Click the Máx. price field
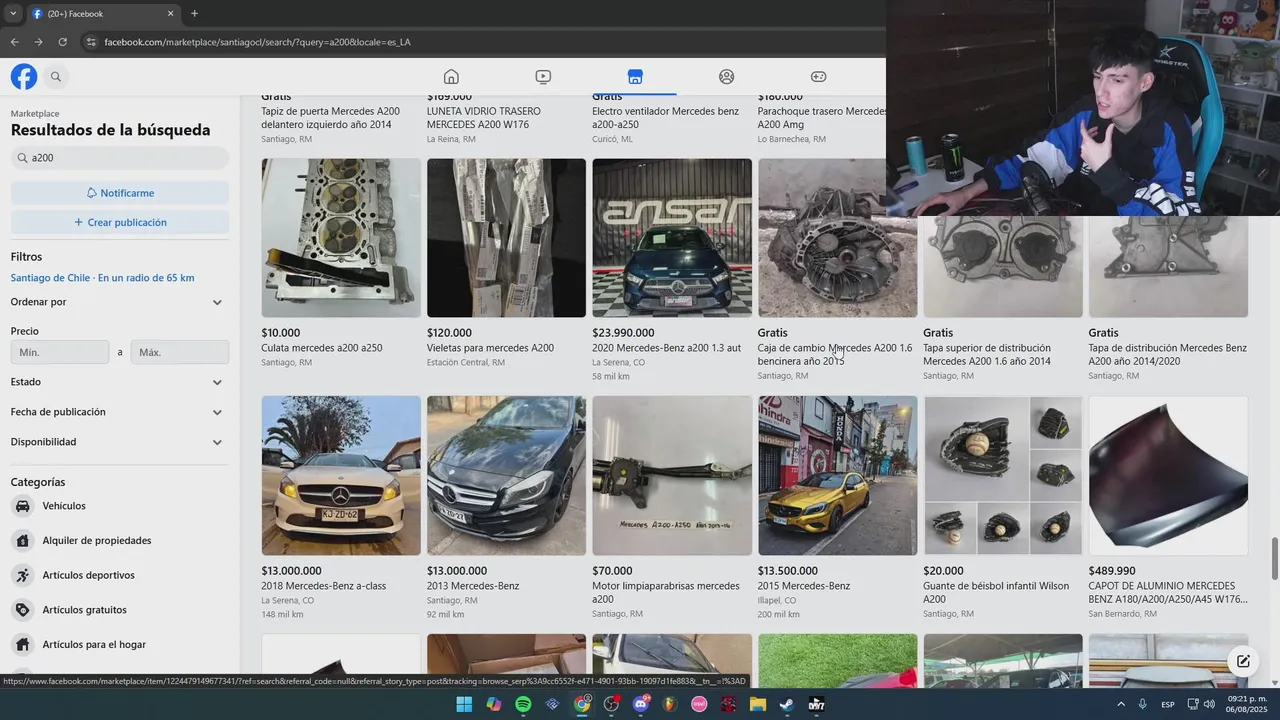The height and width of the screenshot is (720, 1280). pos(180,352)
